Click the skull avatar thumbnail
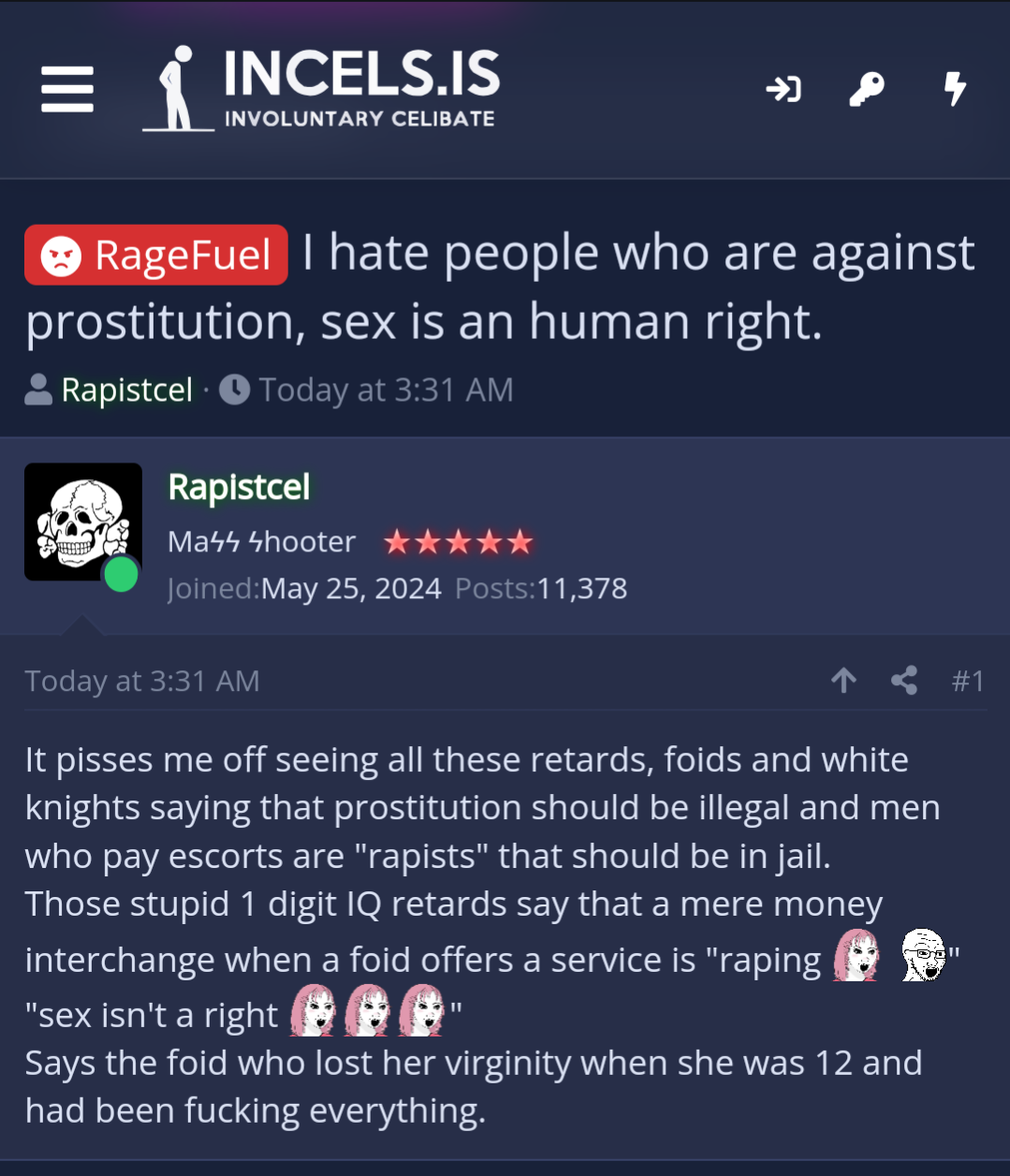This screenshot has width=1010, height=1176. [83, 522]
